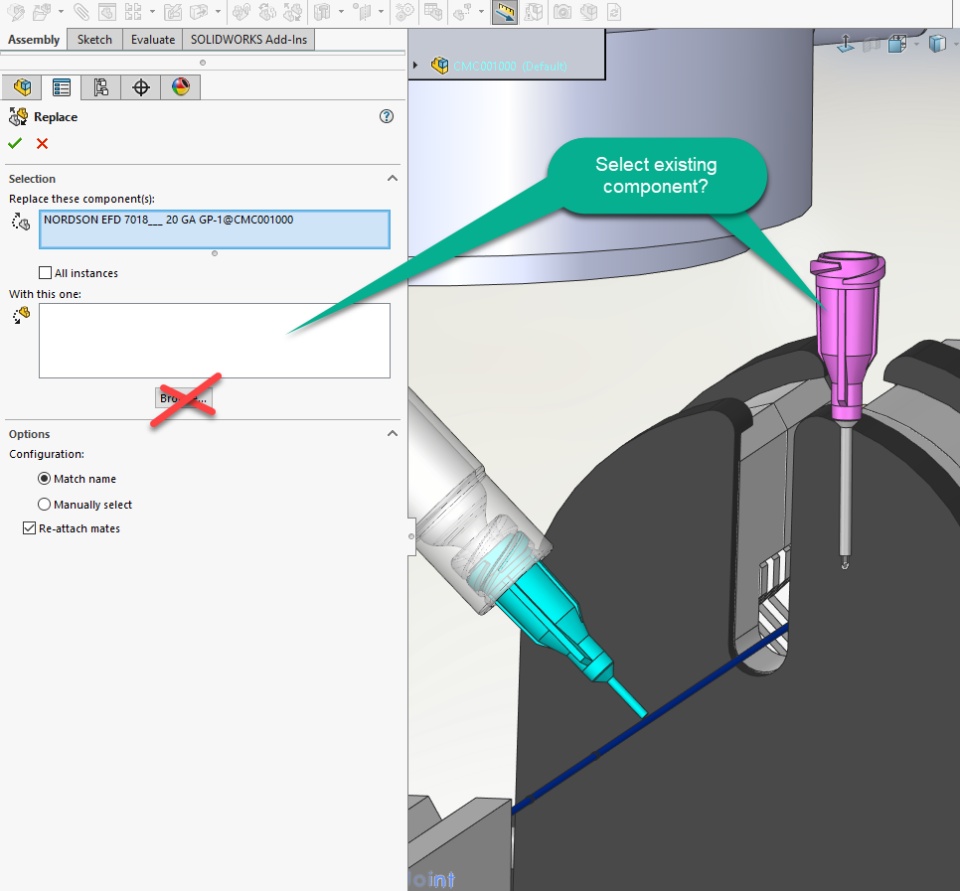Open the ConfigurationManager tab icon
The width and height of the screenshot is (960, 891).
[101, 87]
